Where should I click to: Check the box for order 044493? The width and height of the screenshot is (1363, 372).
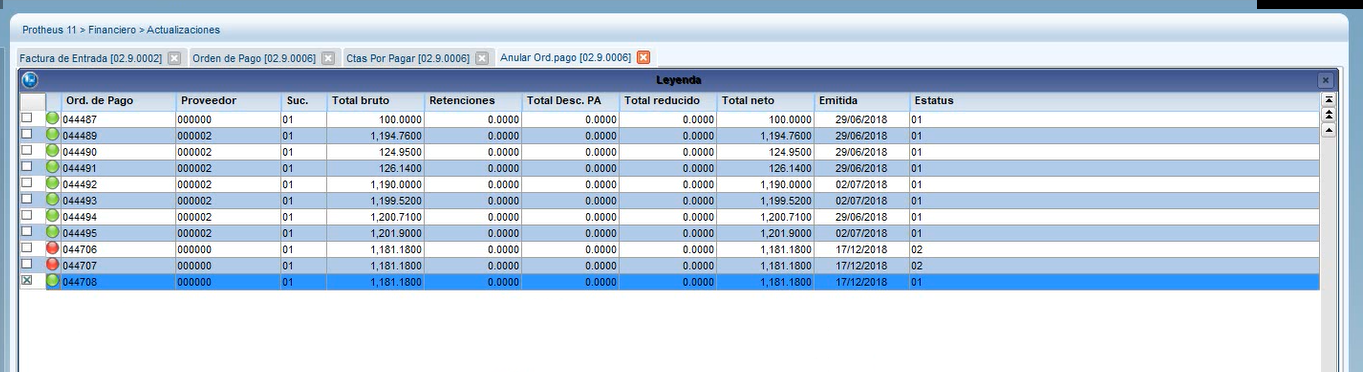tap(27, 199)
